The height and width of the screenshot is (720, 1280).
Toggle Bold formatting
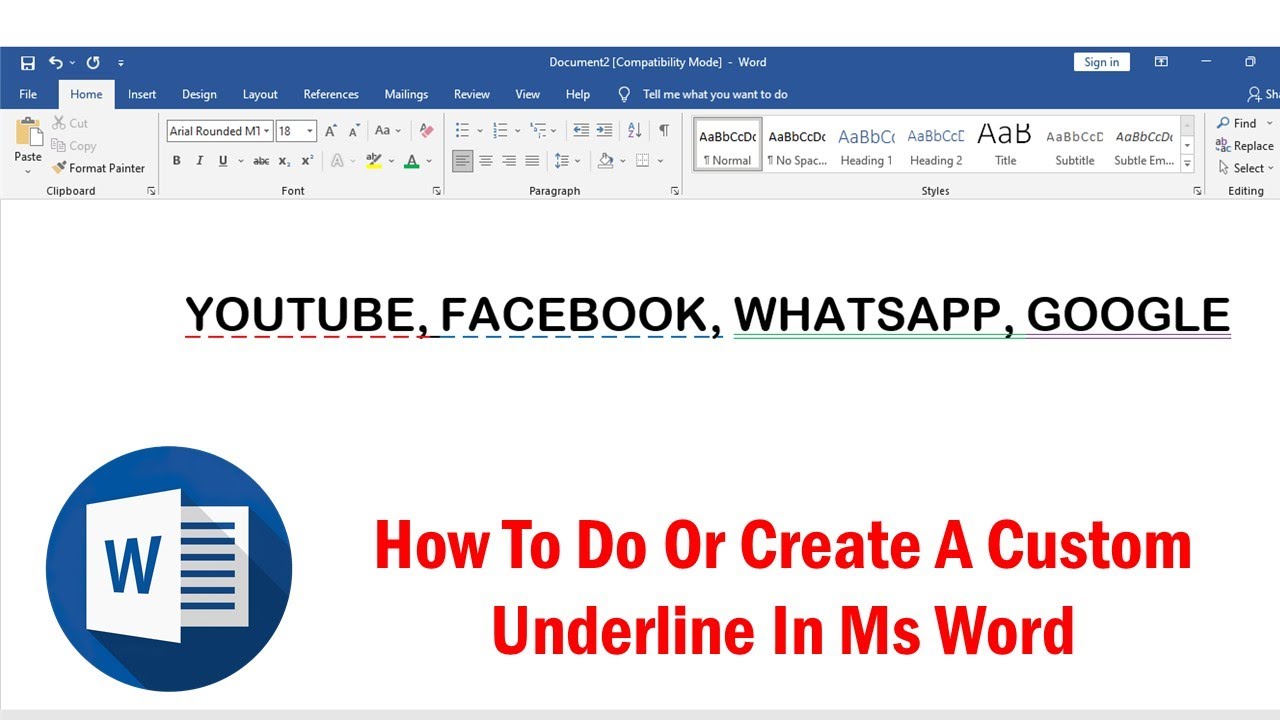177,161
